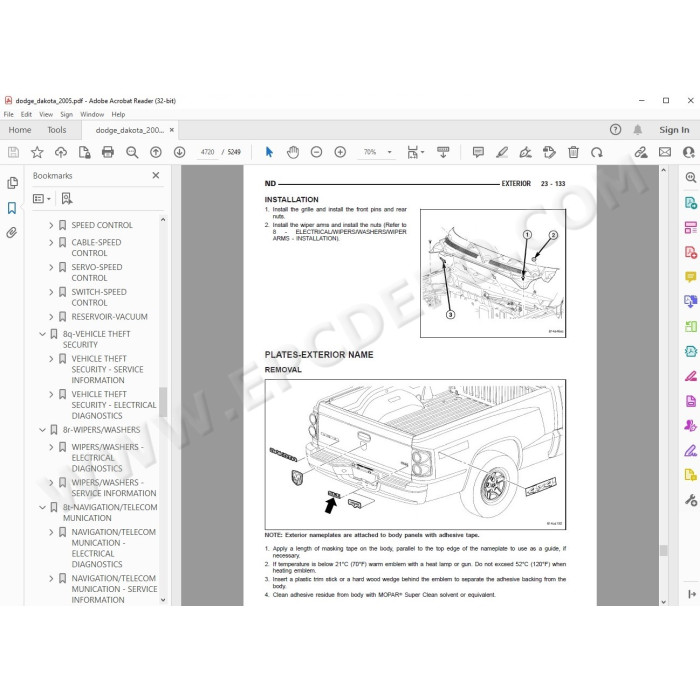This screenshot has height=700, width=700.
Task: Click the upload to cloud icon
Action: (x=61, y=152)
